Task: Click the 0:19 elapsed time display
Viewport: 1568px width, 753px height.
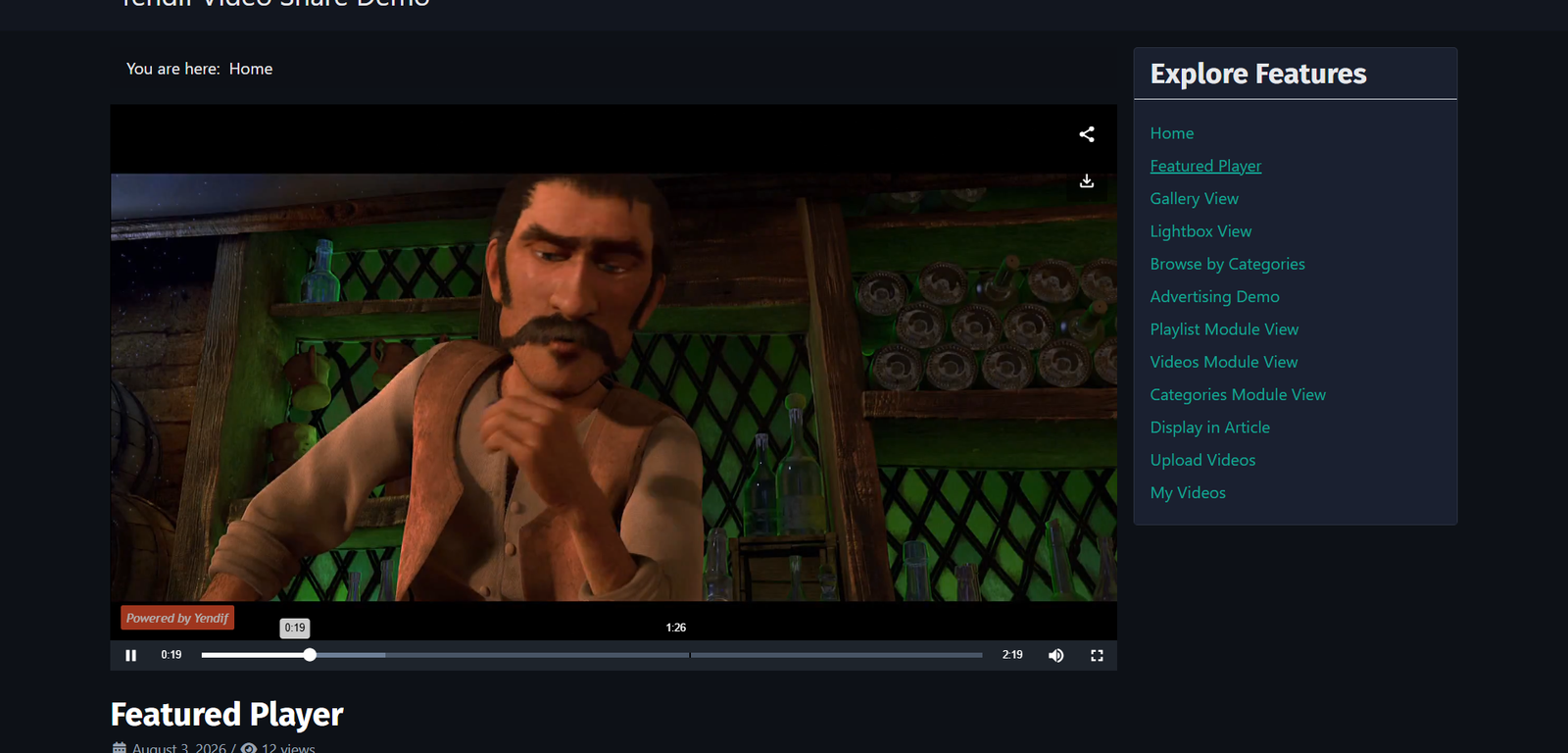Action: 171,655
